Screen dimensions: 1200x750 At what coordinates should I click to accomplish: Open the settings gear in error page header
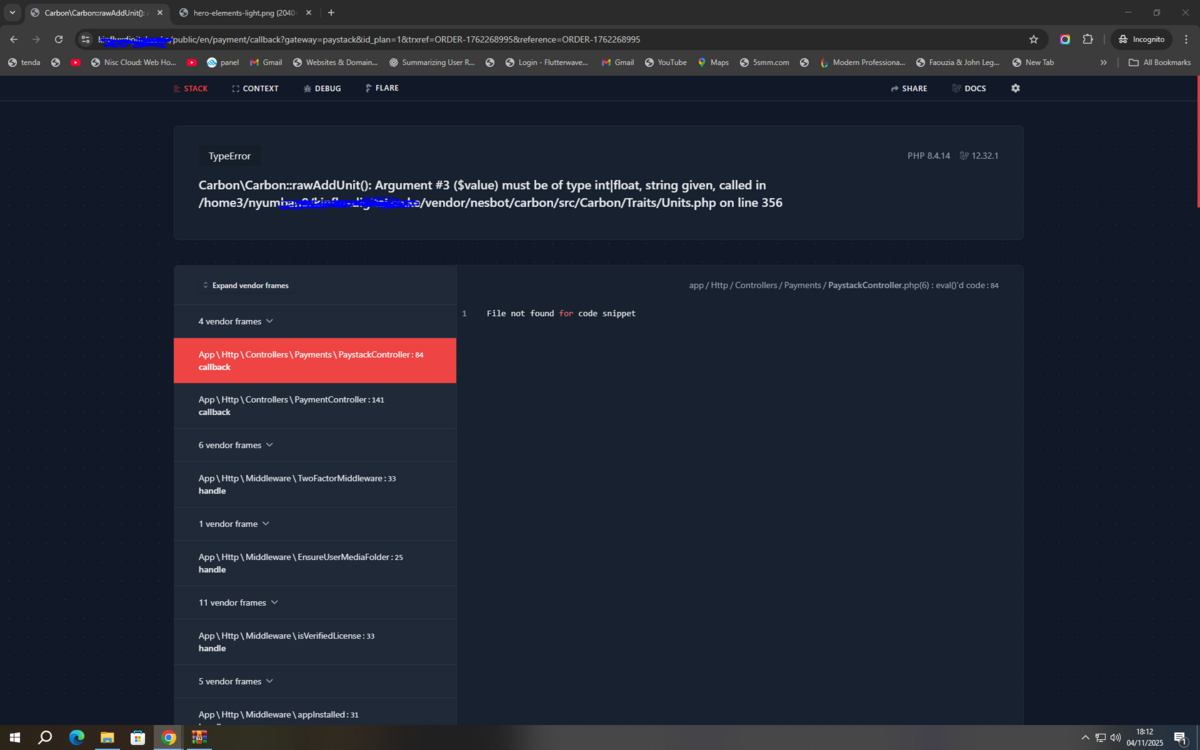pyautogui.click(x=1015, y=88)
